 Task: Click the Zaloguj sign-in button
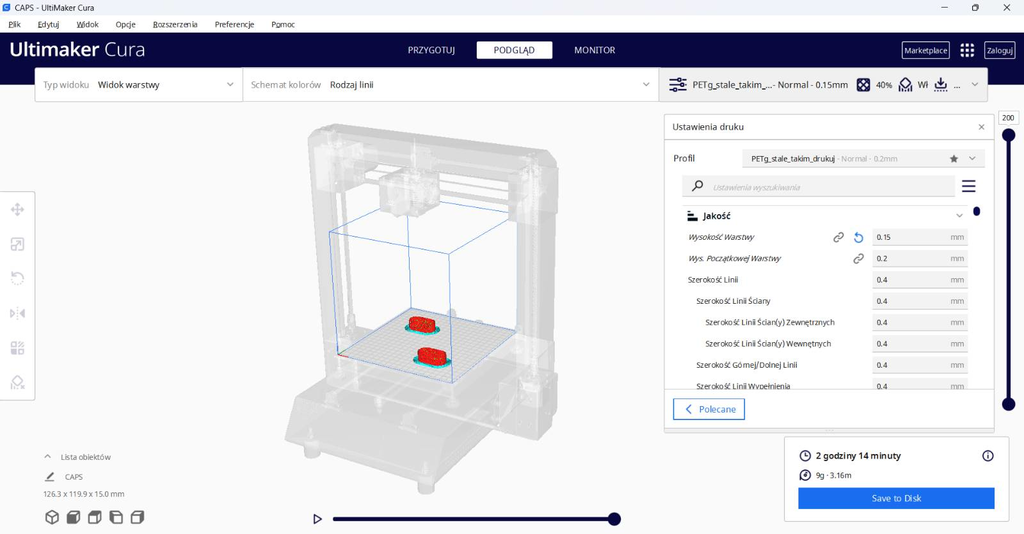(1000, 50)
